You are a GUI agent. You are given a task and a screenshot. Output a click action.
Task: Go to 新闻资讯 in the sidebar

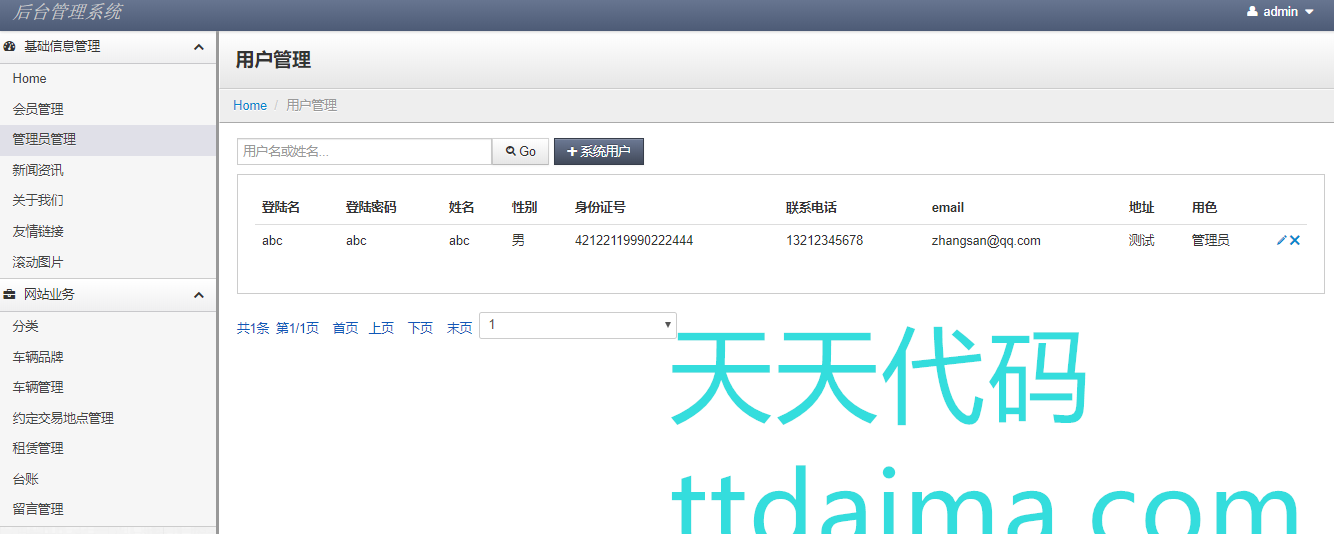pyautogui.click(x=38, y=170)
